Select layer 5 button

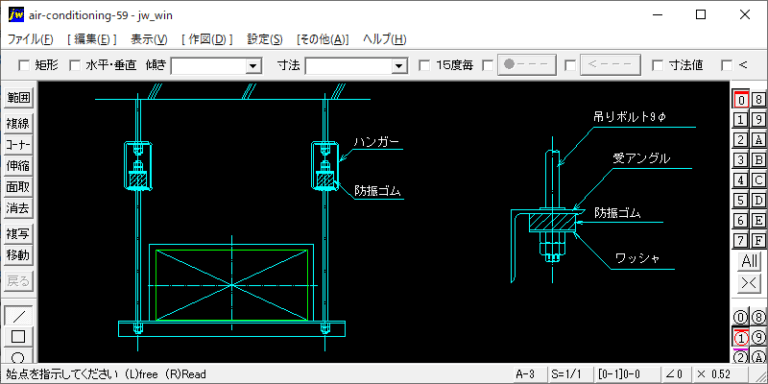[x=741, y=200]
